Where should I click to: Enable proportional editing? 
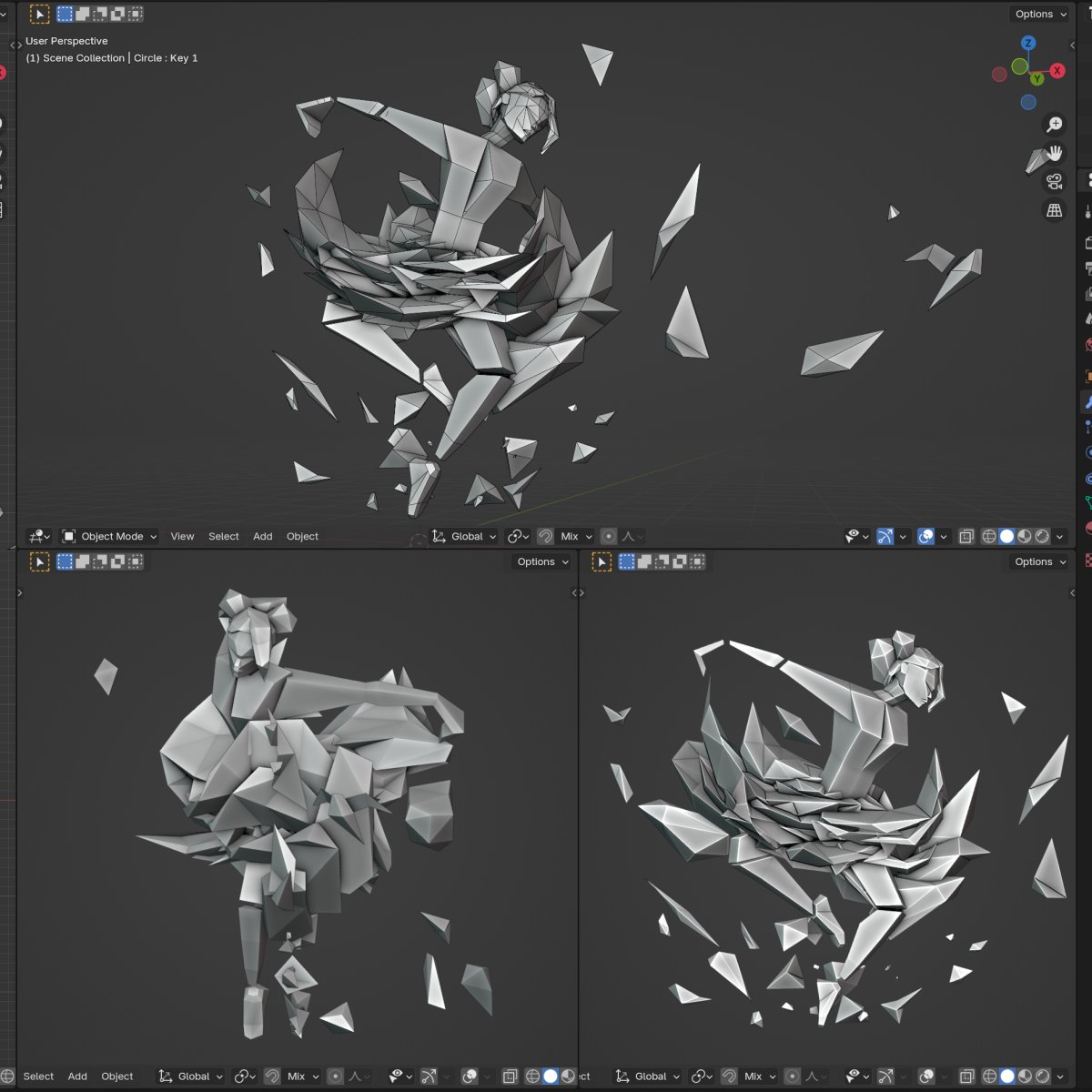pos(609,536)
